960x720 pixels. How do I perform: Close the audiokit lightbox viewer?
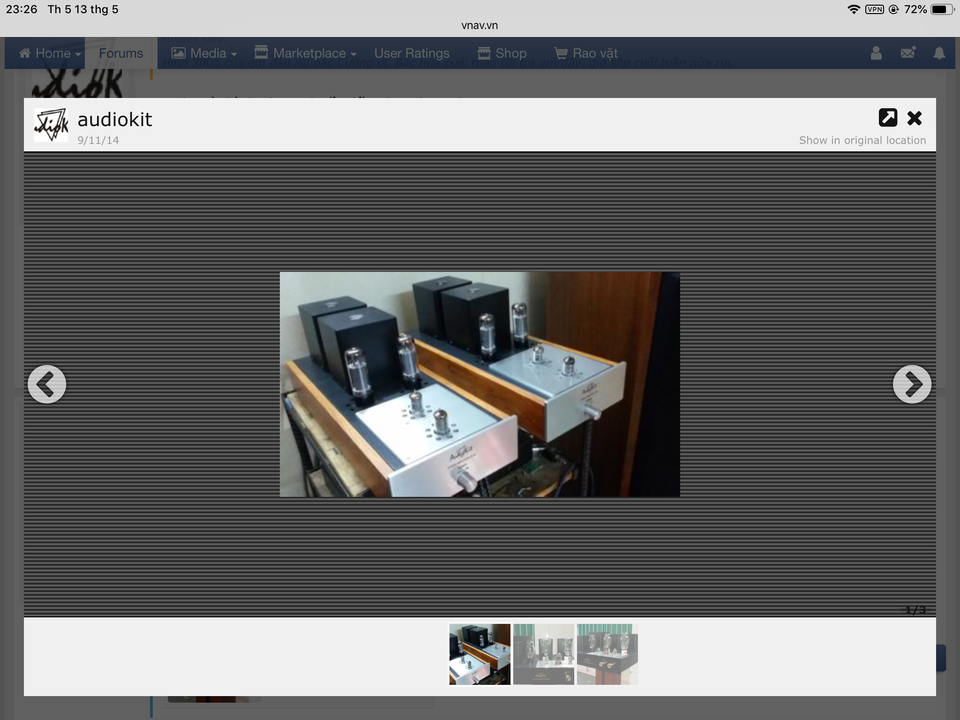tap(915, 118)
